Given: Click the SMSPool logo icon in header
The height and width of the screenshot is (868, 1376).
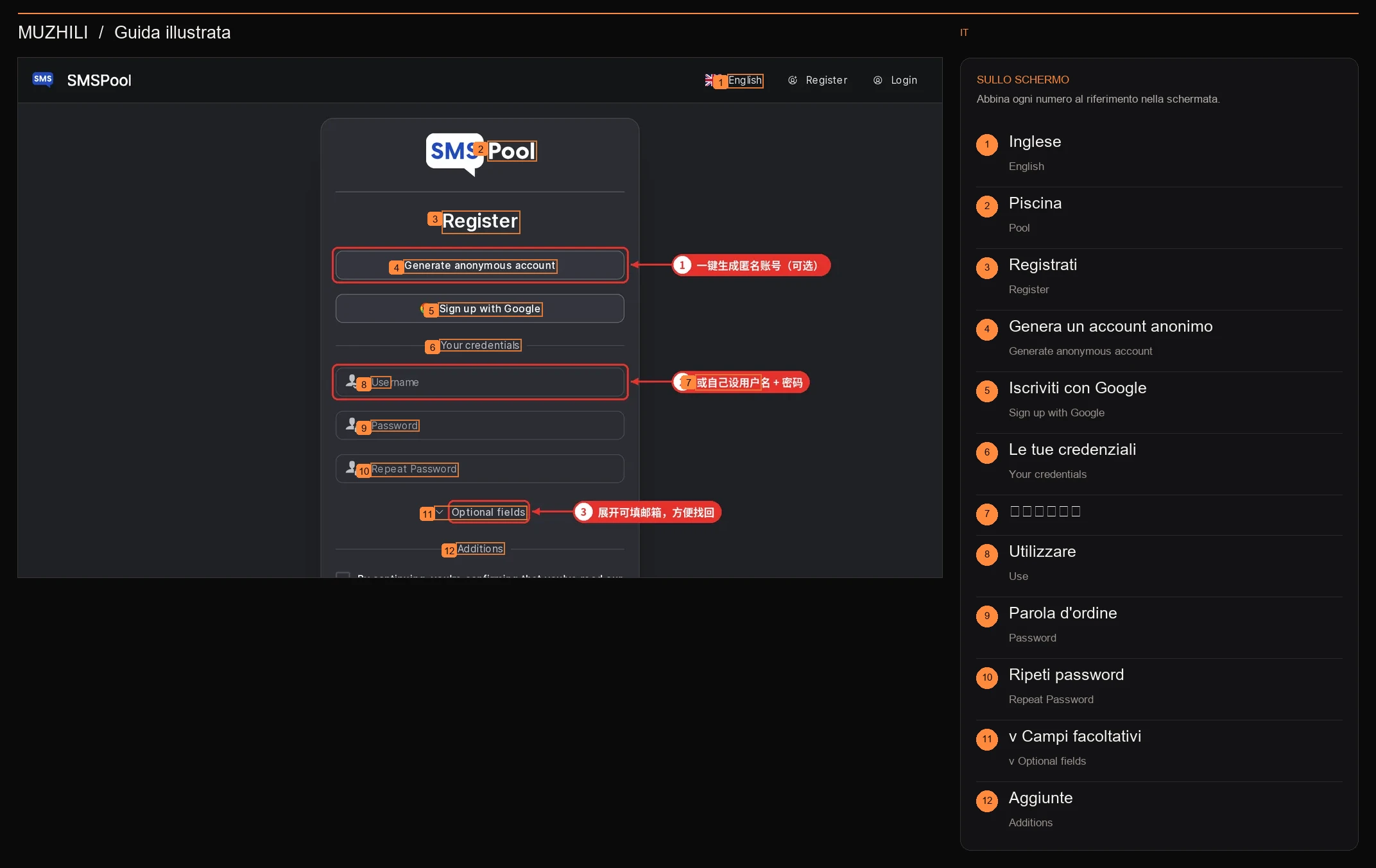Looking at the screenshot, I should tap(43, 80).
